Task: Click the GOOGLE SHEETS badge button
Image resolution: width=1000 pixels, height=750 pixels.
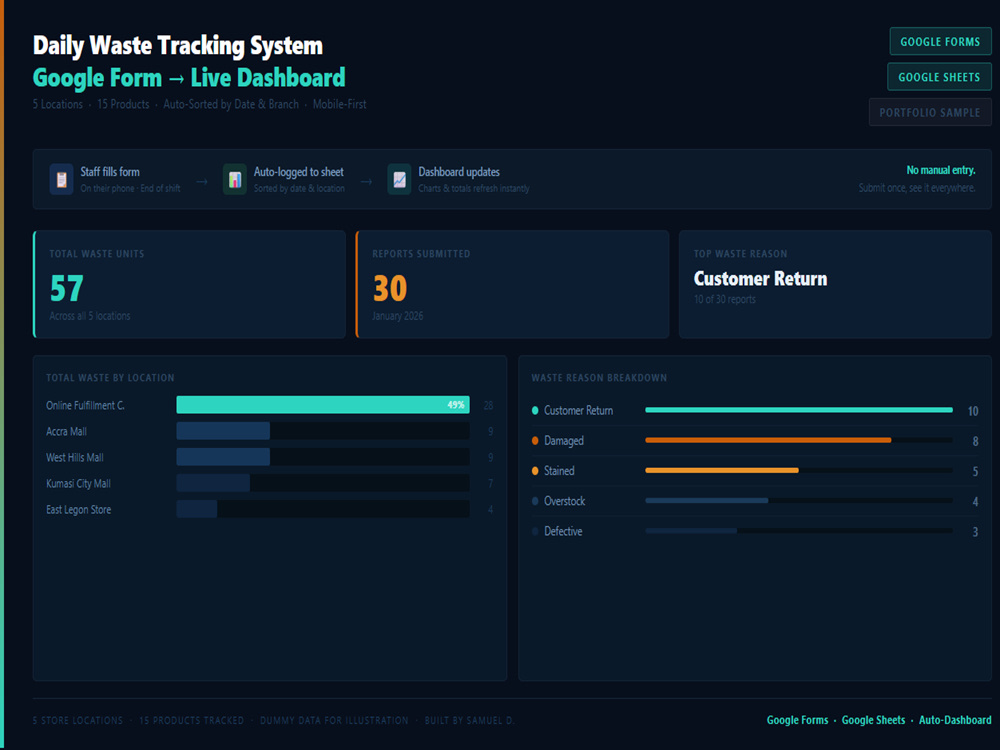Action: click(x=939, y=77)
